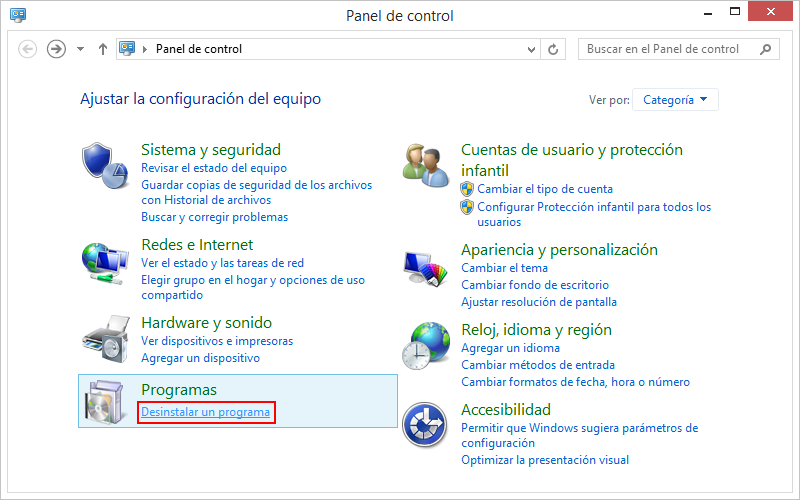The width and height of the screenshot is (800, 500).
Task: Click Ver el estado y las tareas de red
Action: coord(222,263)
